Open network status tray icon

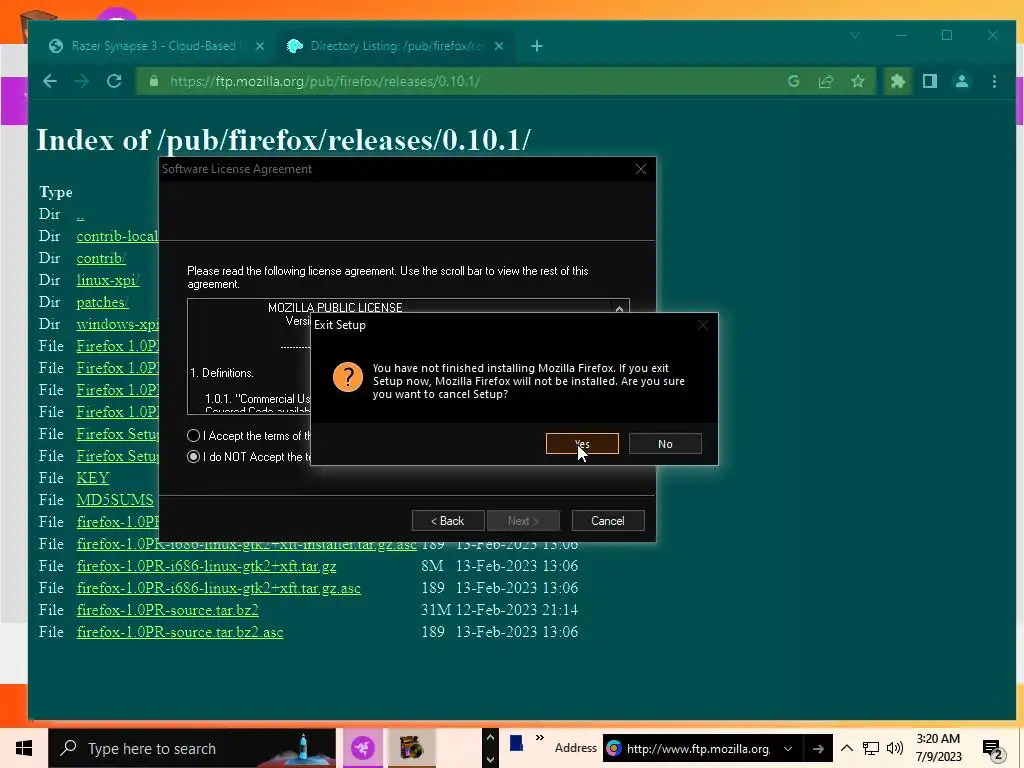(871, 748)
